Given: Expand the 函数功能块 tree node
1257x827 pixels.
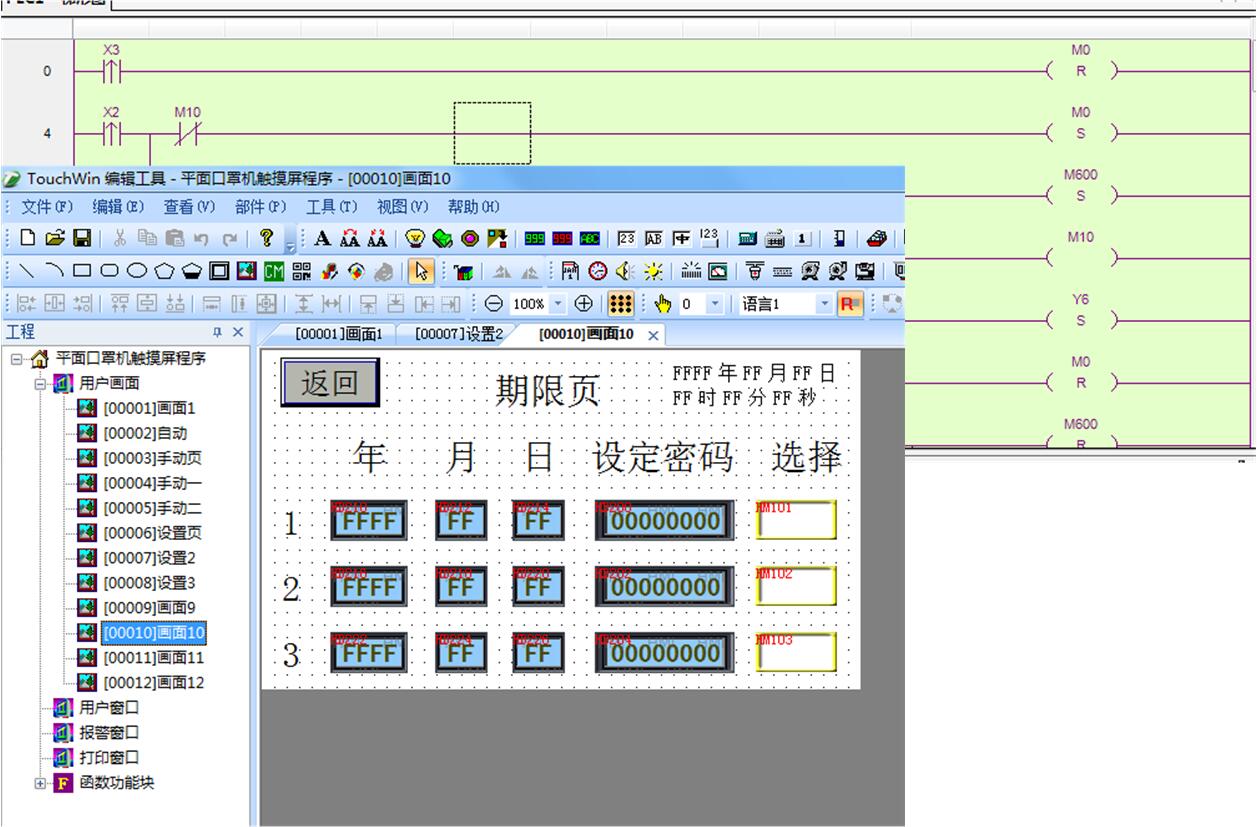Looking at the screenshot, I should tap(41, 783).
